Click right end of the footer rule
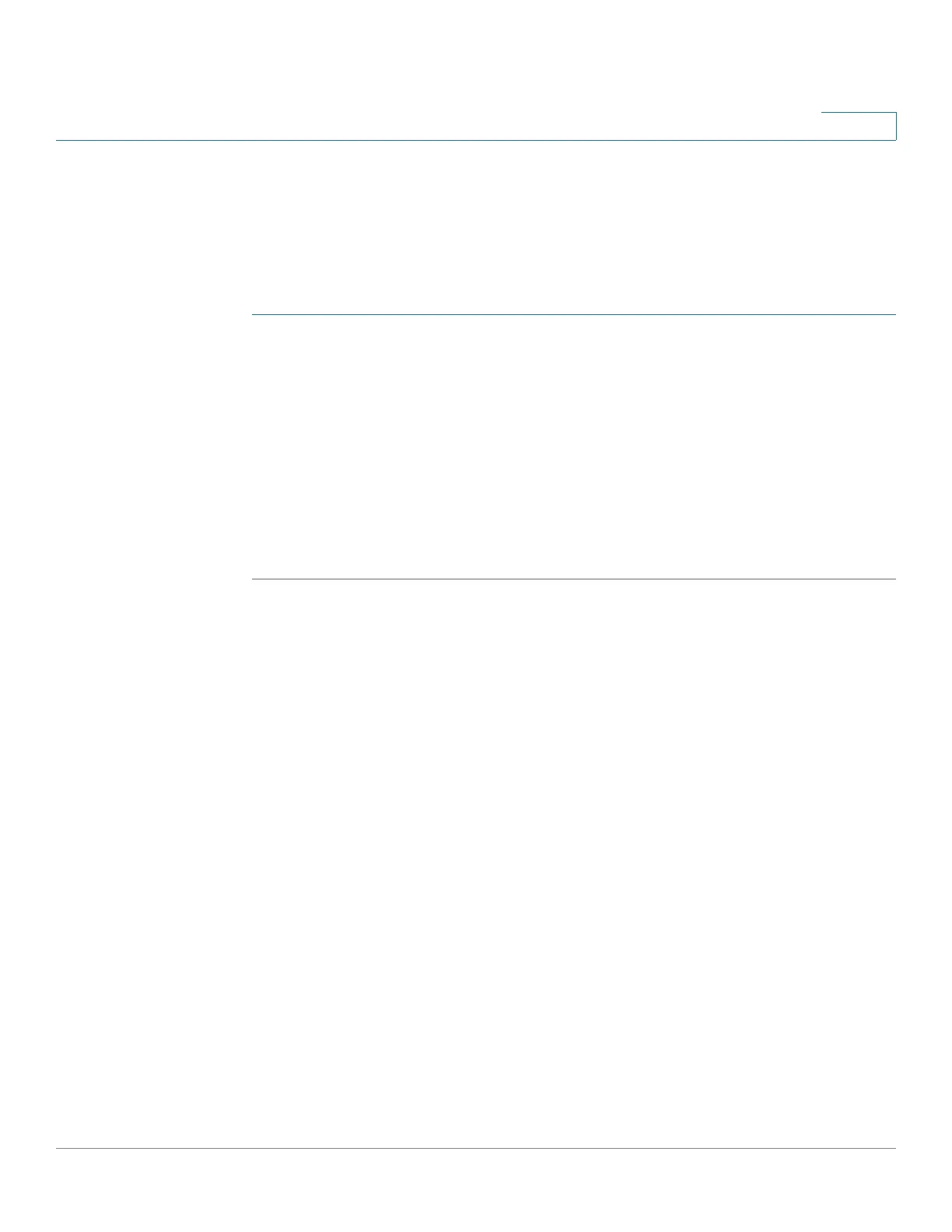 click(x=894, y=1148)
